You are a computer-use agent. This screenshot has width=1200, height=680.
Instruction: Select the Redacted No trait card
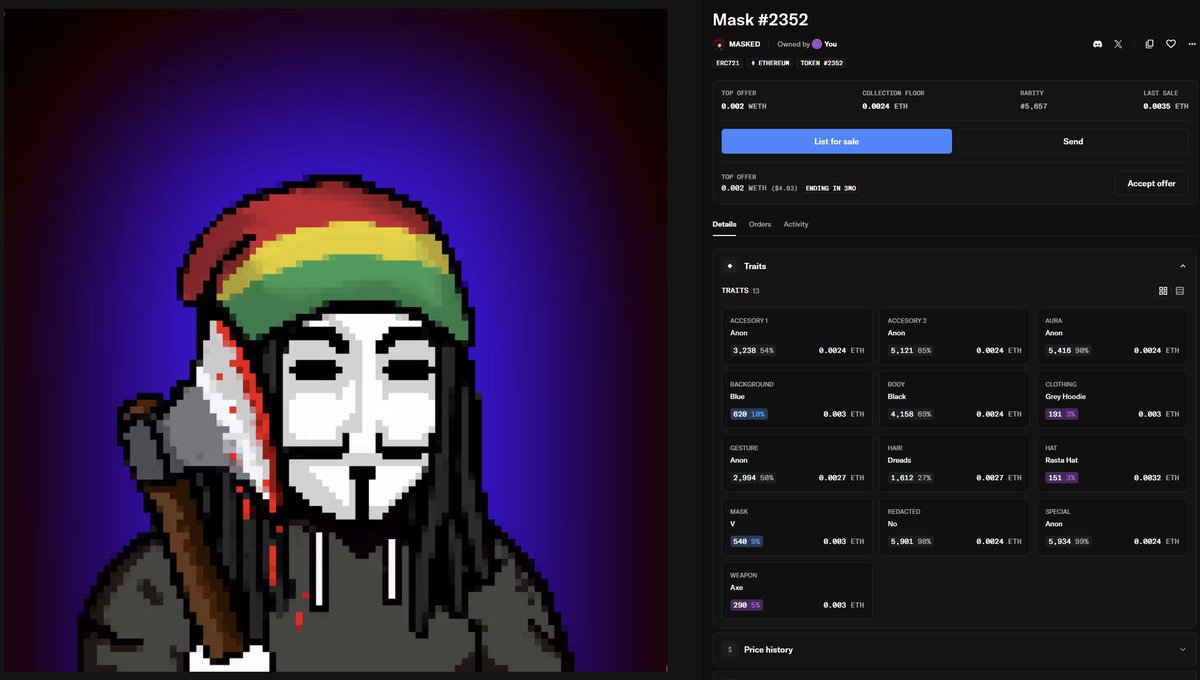coord(955,527)
